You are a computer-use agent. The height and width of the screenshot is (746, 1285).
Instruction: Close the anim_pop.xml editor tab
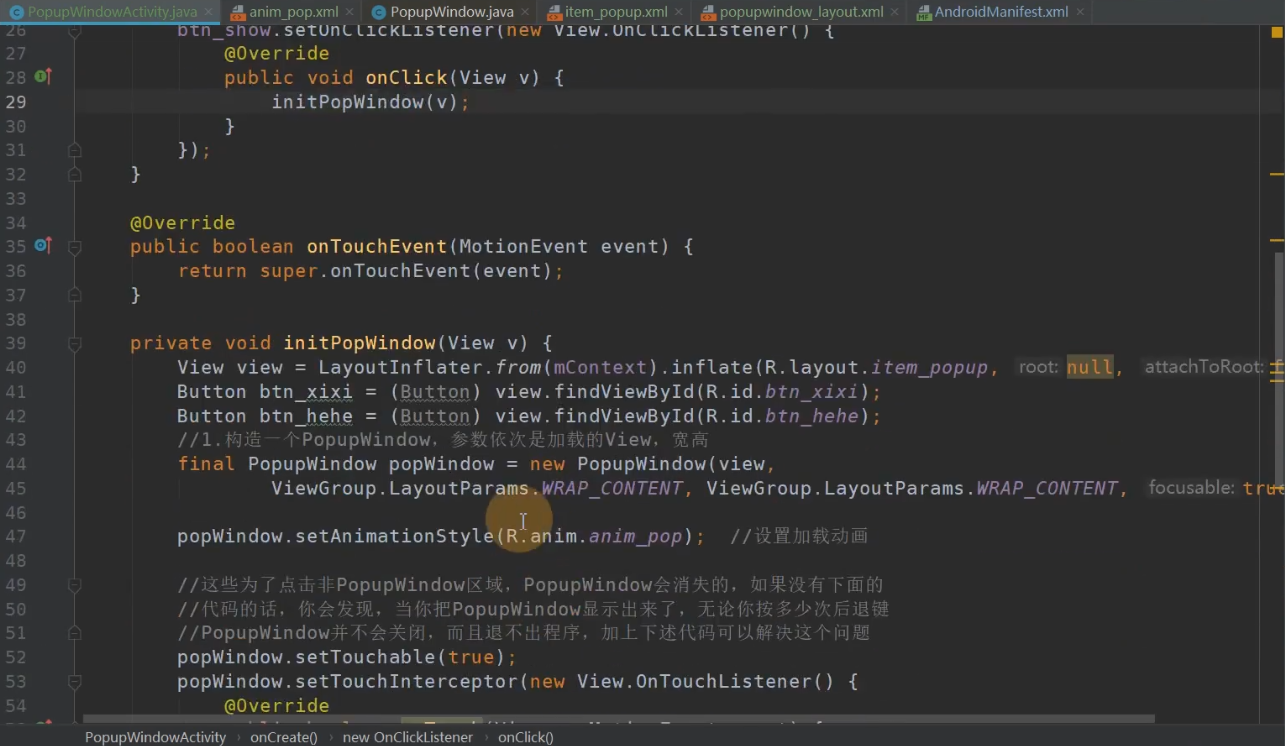point(351,13)
